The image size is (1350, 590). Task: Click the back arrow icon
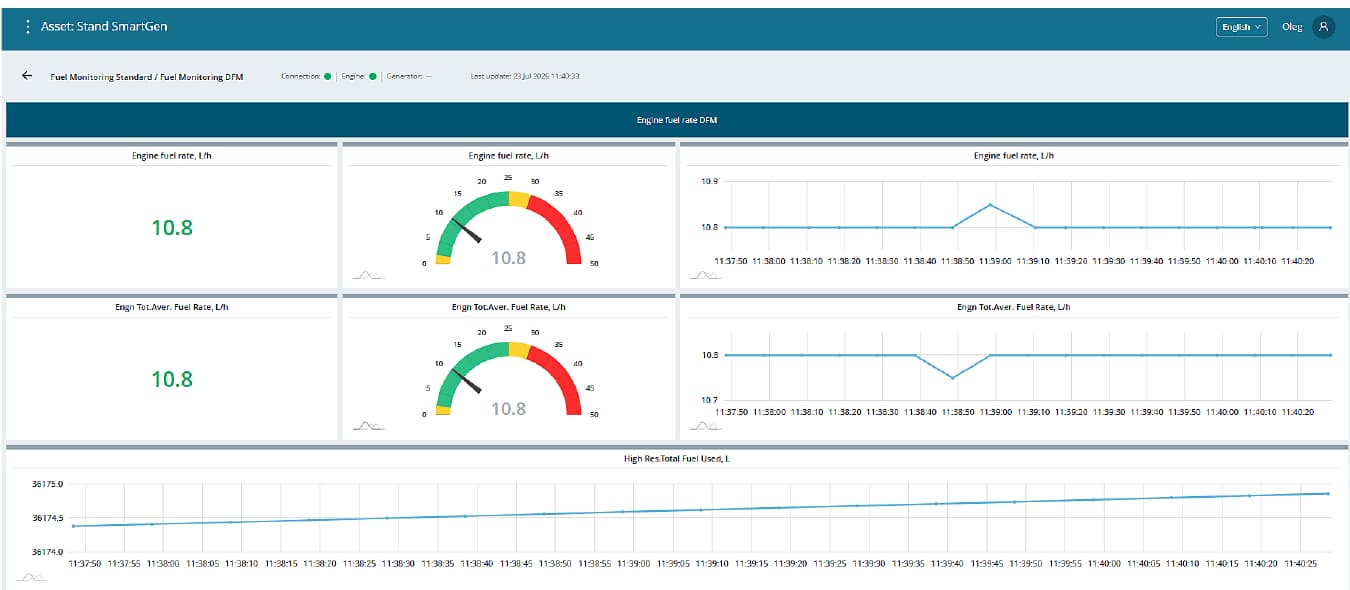27,76
